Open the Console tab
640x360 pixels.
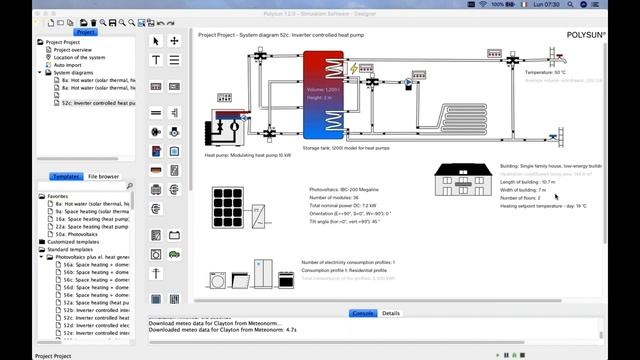point(363,313)
